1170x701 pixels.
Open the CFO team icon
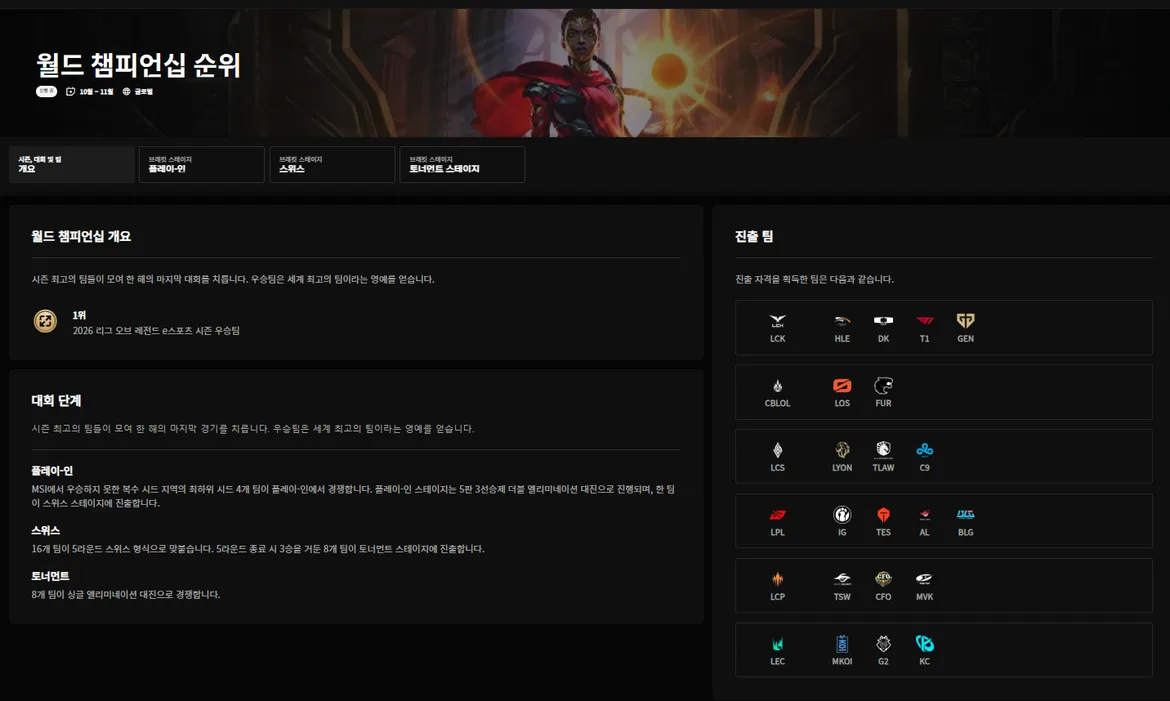pos(883,579)
